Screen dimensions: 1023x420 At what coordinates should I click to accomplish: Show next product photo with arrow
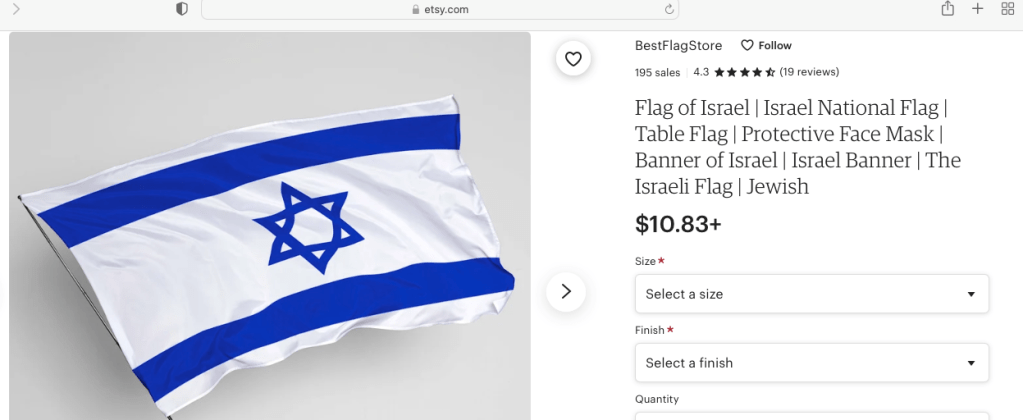click(x=566, y=291)
